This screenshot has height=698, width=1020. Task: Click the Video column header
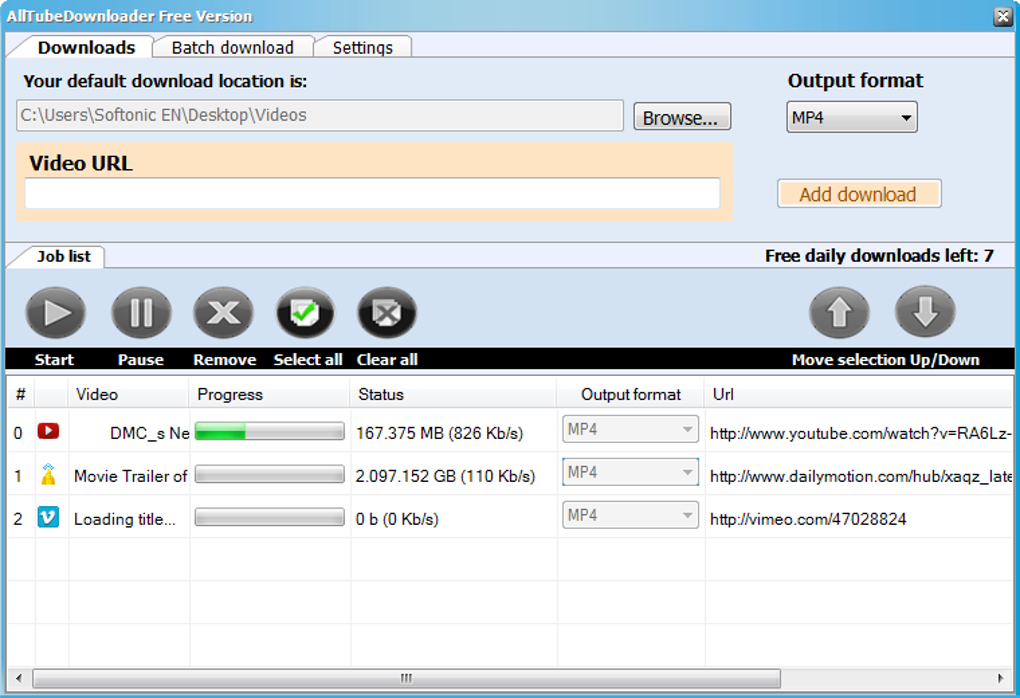coord(128,394)
